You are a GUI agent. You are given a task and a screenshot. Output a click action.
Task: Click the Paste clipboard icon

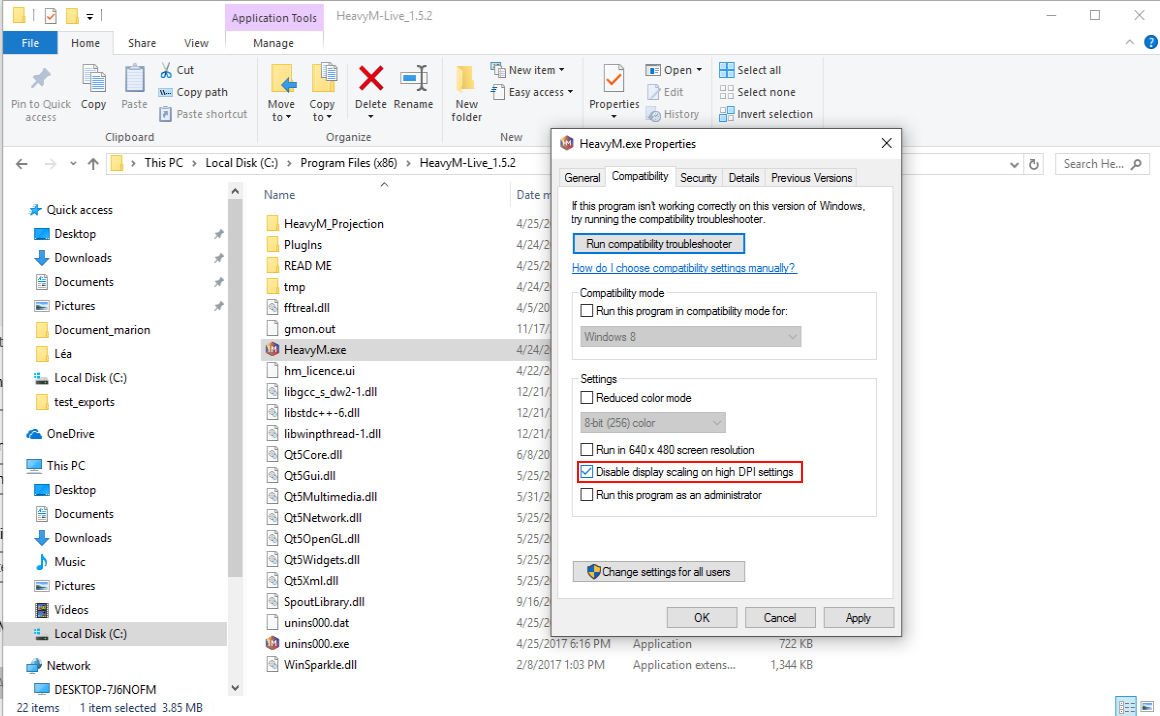135,79
